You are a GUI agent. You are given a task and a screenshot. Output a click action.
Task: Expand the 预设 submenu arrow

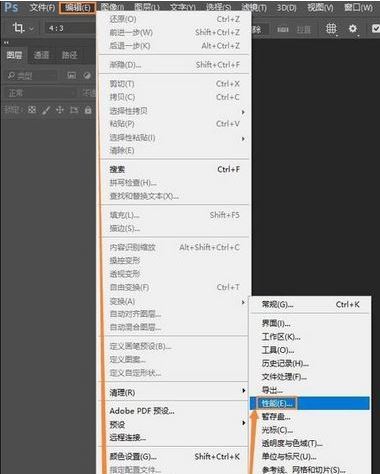(x=244, y=423)
